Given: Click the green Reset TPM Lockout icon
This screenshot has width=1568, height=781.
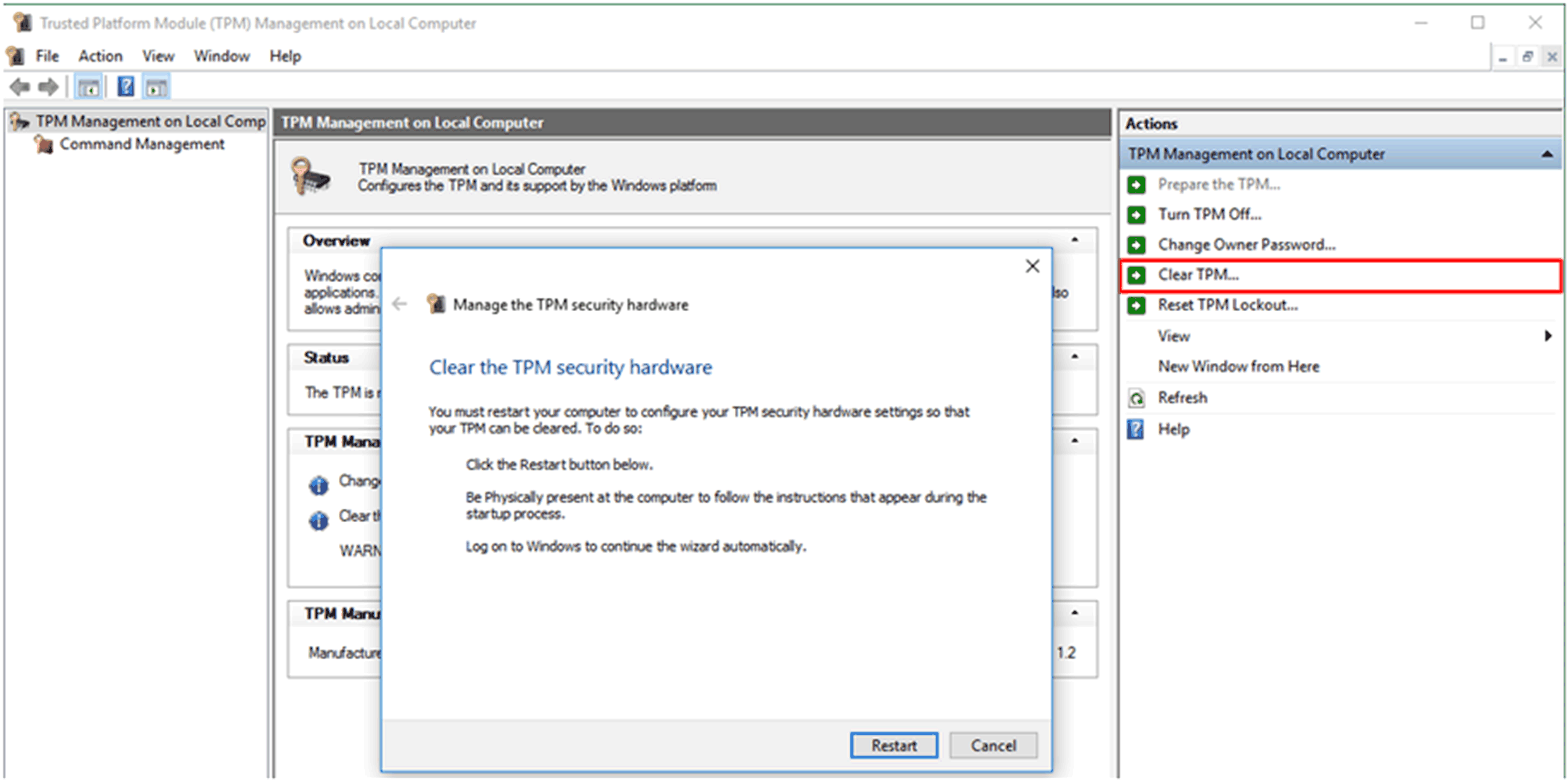Looking at the screenshot, I should pyautogui.click(x=1136, y=306).
